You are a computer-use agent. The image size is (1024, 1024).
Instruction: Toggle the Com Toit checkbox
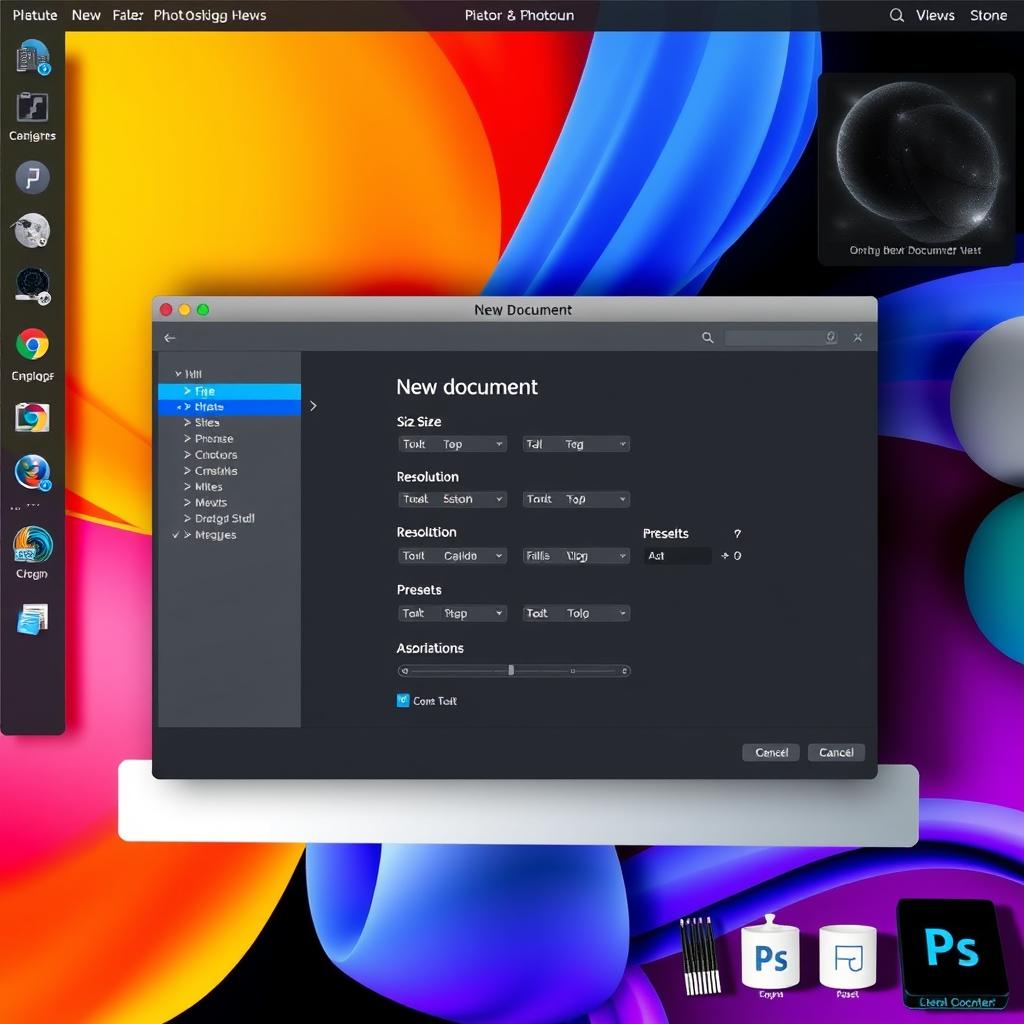[x=403, y=701]
